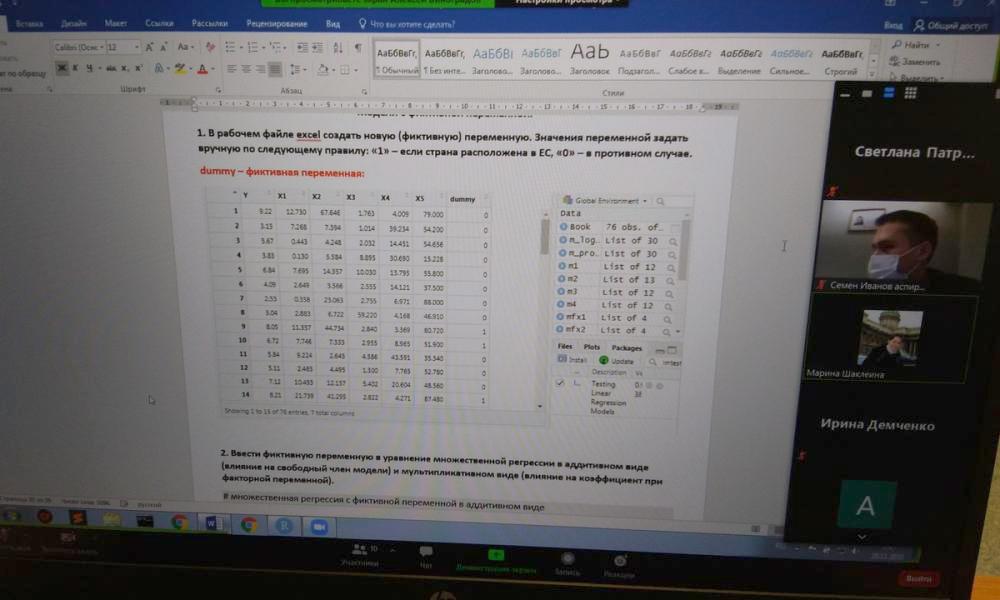
Task: Apply the Обычный style
Action: click(397, 59)
